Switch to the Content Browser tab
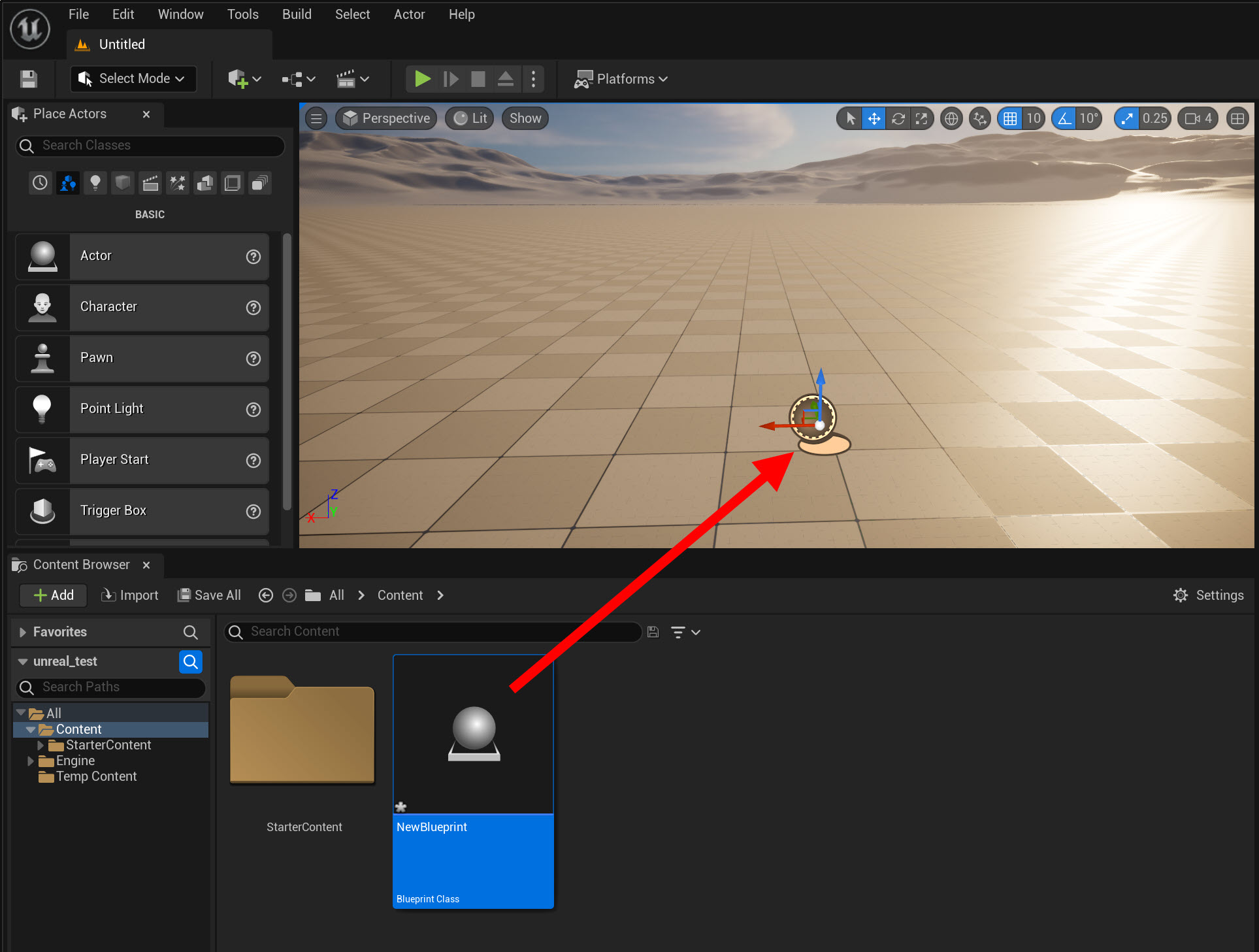Screen dimensions: 1259x952 [80, 565]
